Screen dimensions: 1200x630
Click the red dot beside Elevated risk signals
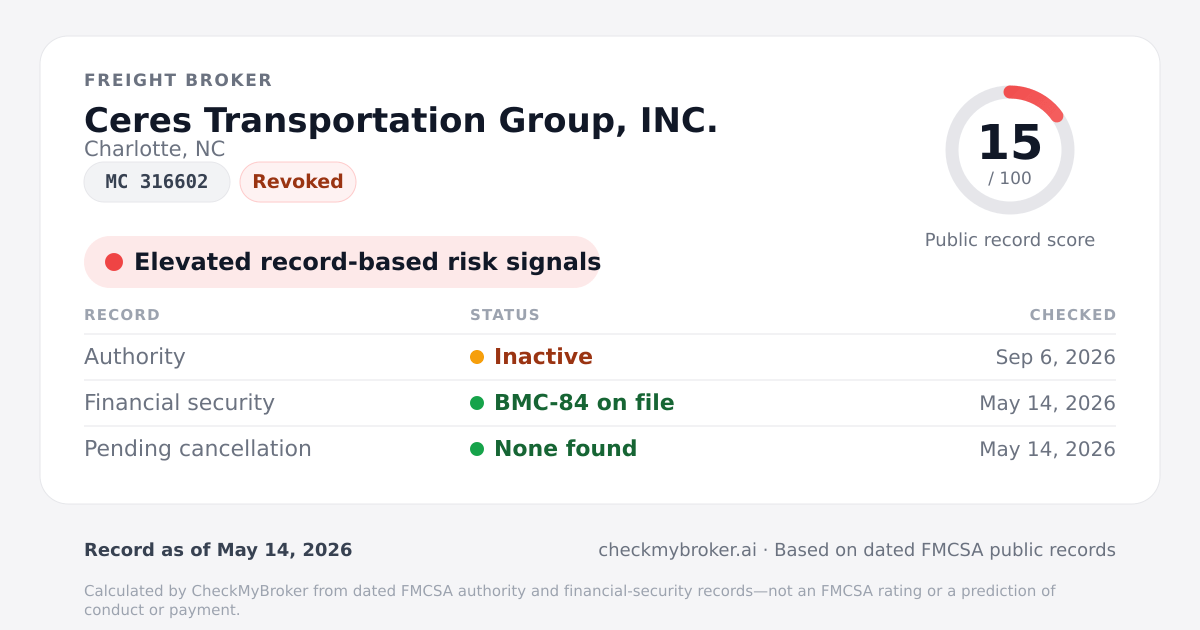(114, 262)
